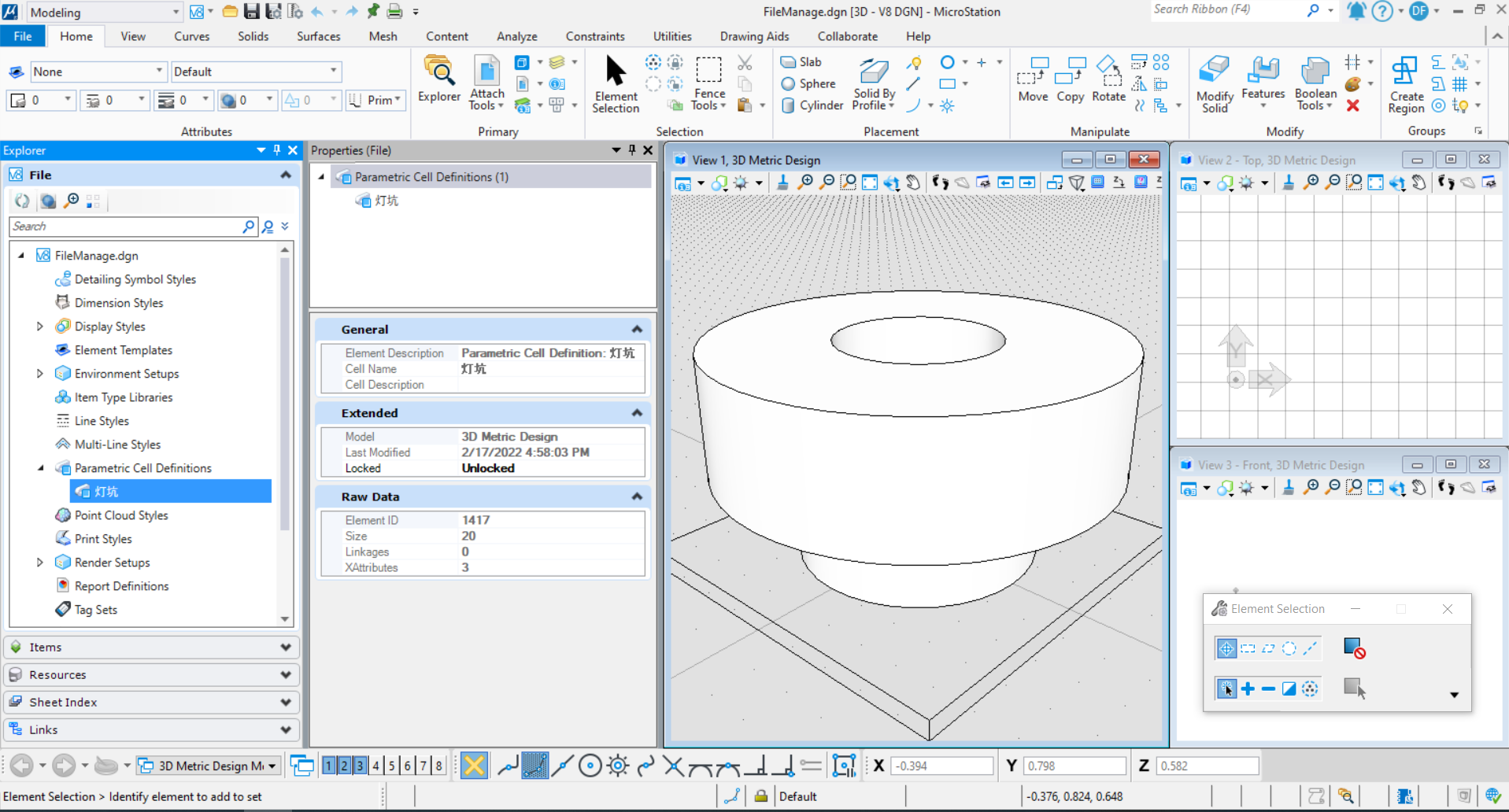
Task: Select the Rotate tool
Action: (1108, 79)
